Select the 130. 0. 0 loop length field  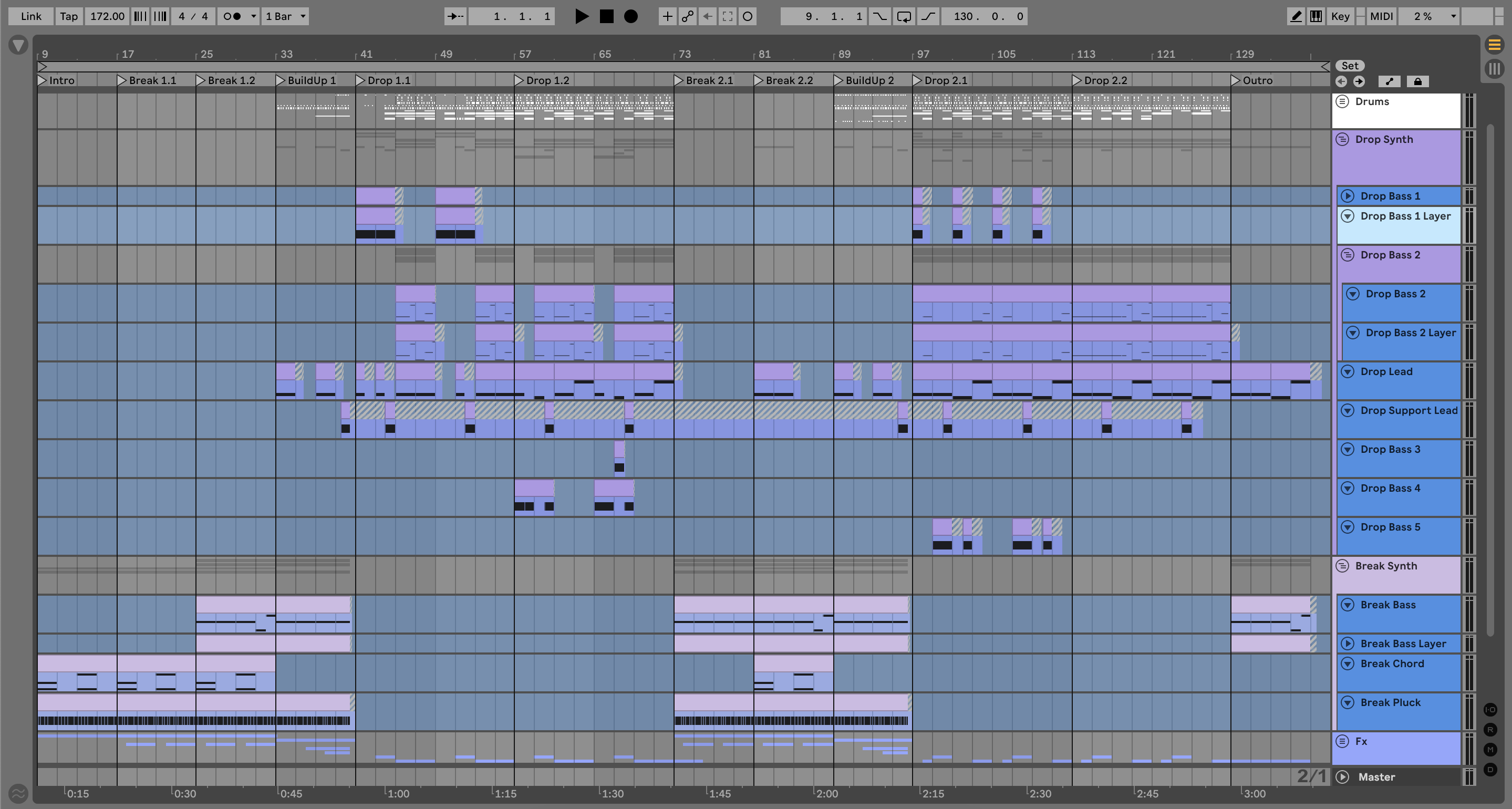coord(985,16)
